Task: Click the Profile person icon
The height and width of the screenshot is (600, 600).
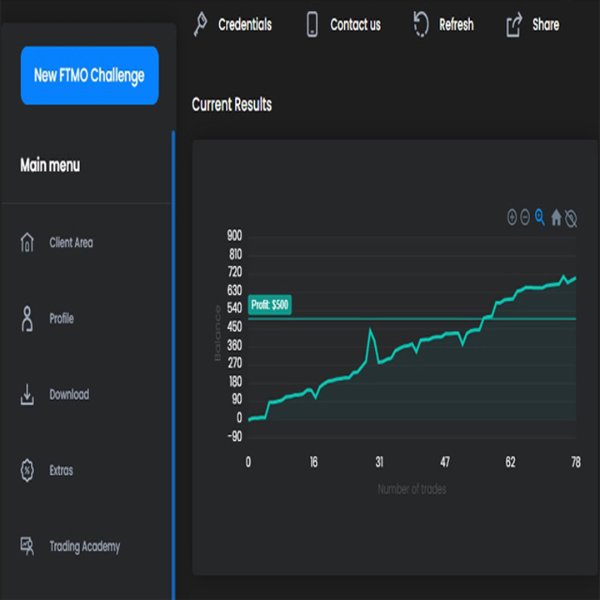Action: tap(27, 318)
